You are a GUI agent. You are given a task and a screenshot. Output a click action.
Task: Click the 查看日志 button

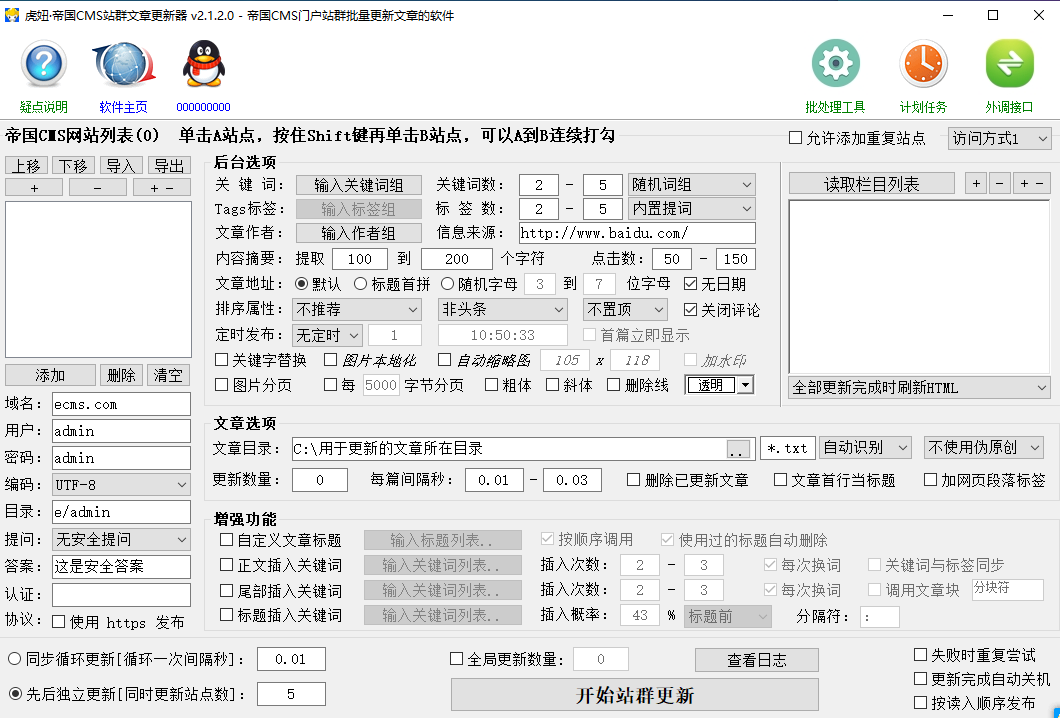coord(756,660)
